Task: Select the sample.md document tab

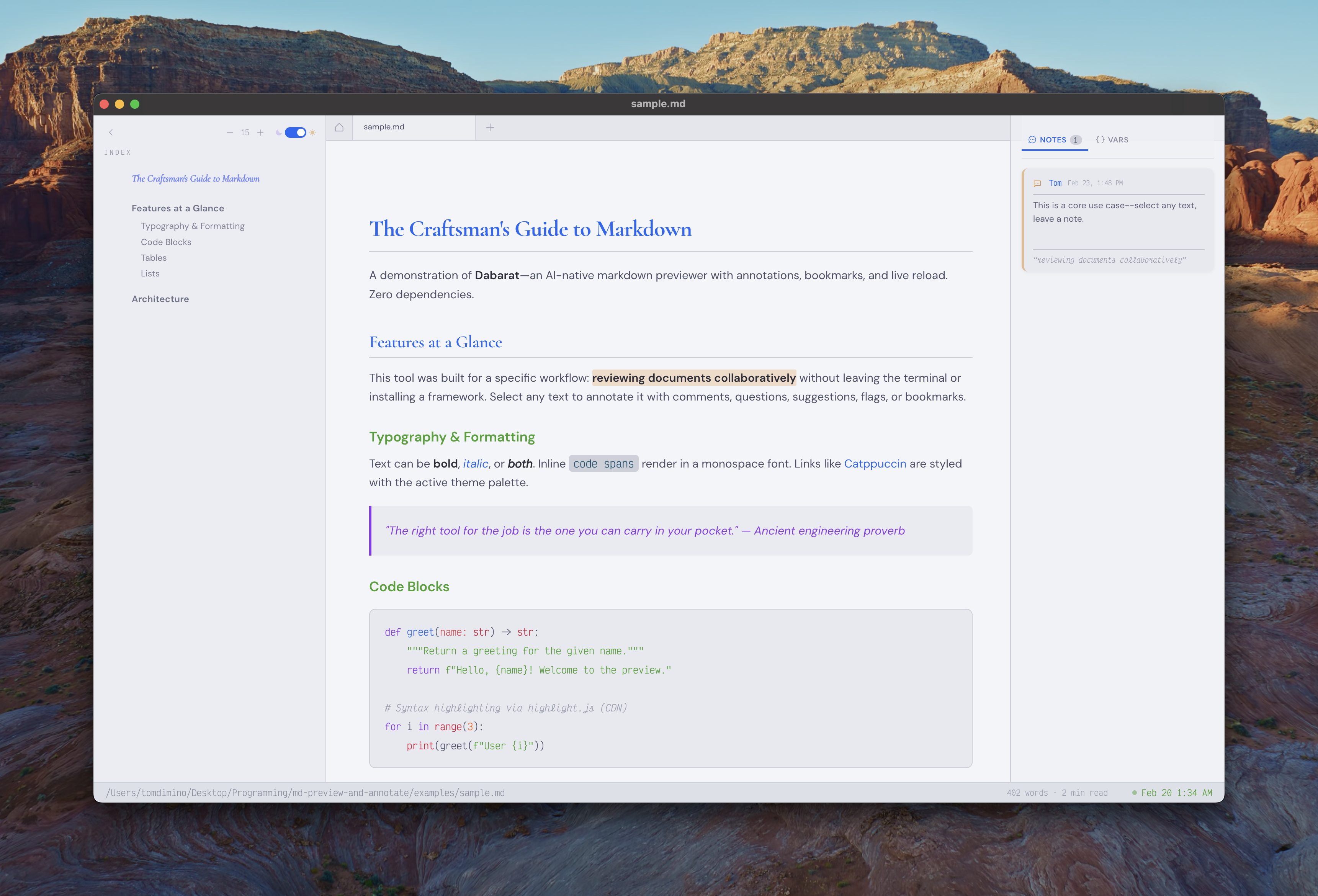Action: (x=384, y=127)
